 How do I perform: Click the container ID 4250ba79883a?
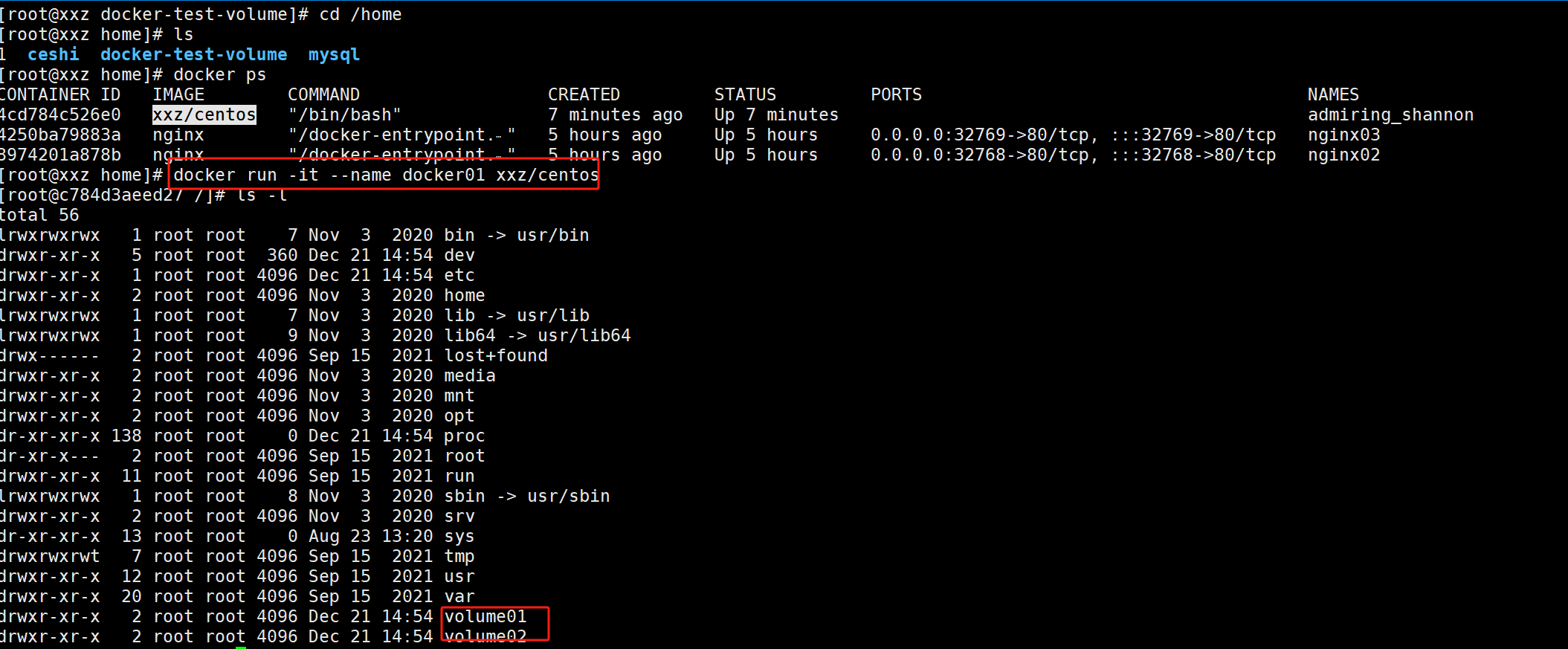59,135
